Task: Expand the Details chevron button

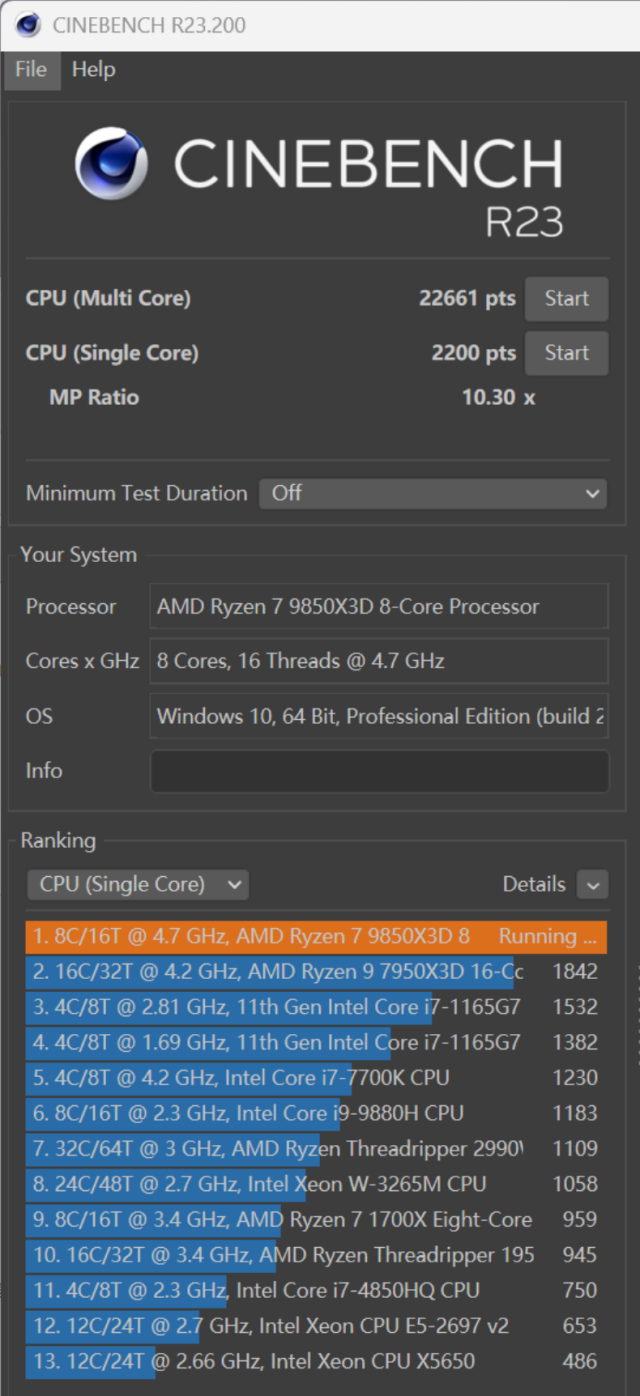Action: pos(593,884)
